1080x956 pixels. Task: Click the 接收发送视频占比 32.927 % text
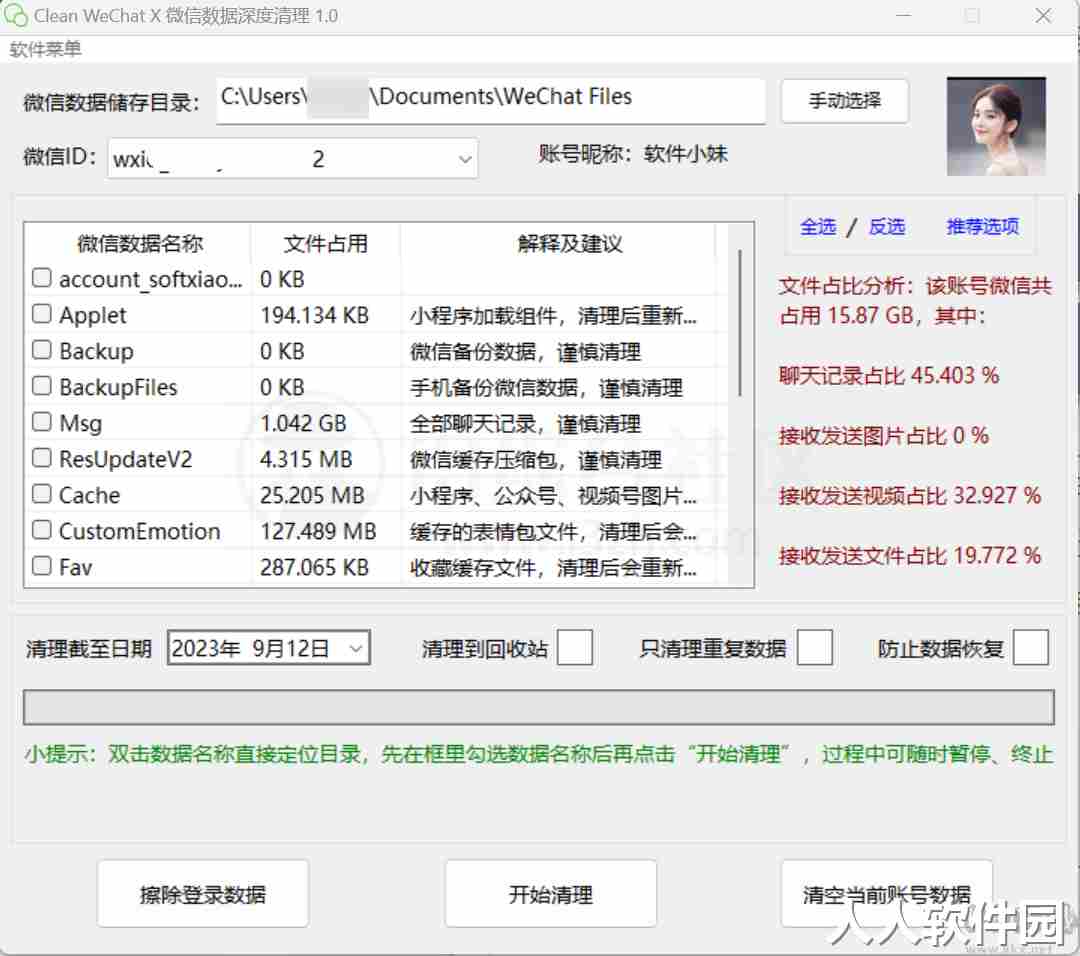(909, 495)
